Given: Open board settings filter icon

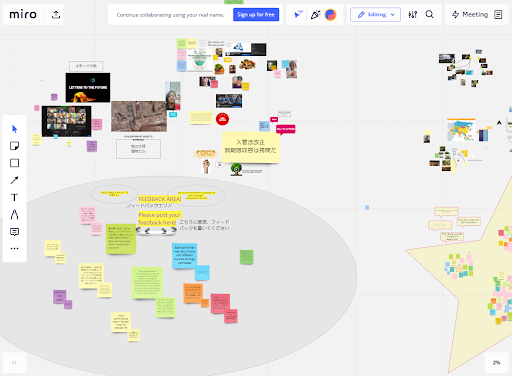Looking at the screenshot, I should [413, 15].
